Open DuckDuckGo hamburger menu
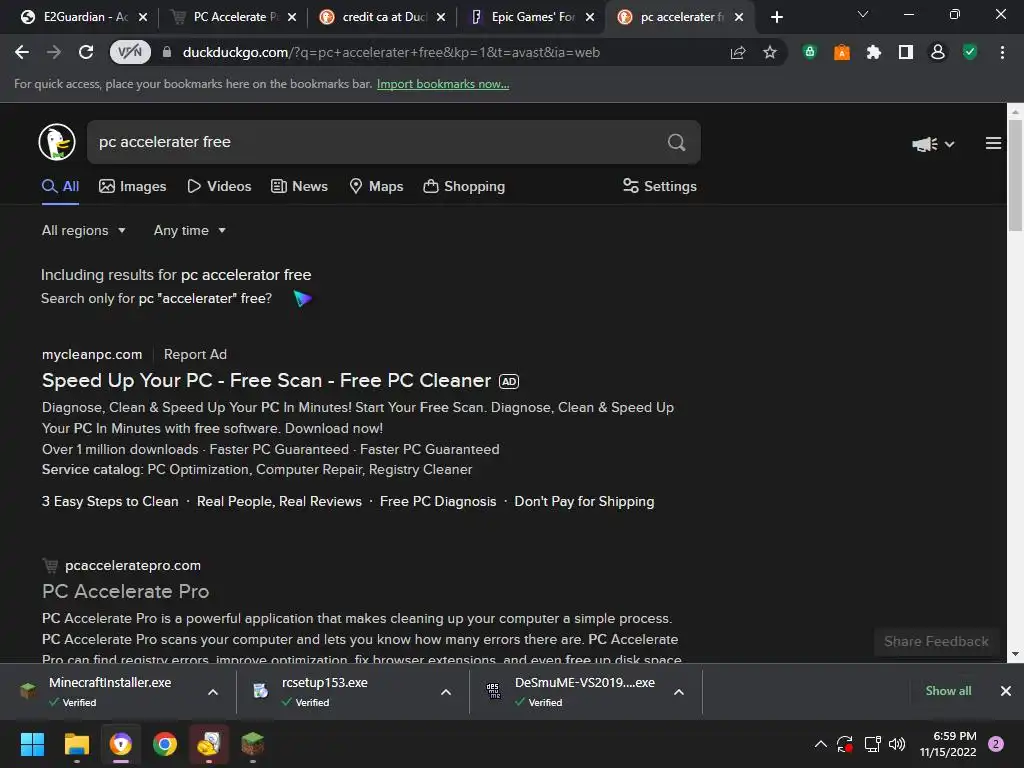 [x=993, y=143]
